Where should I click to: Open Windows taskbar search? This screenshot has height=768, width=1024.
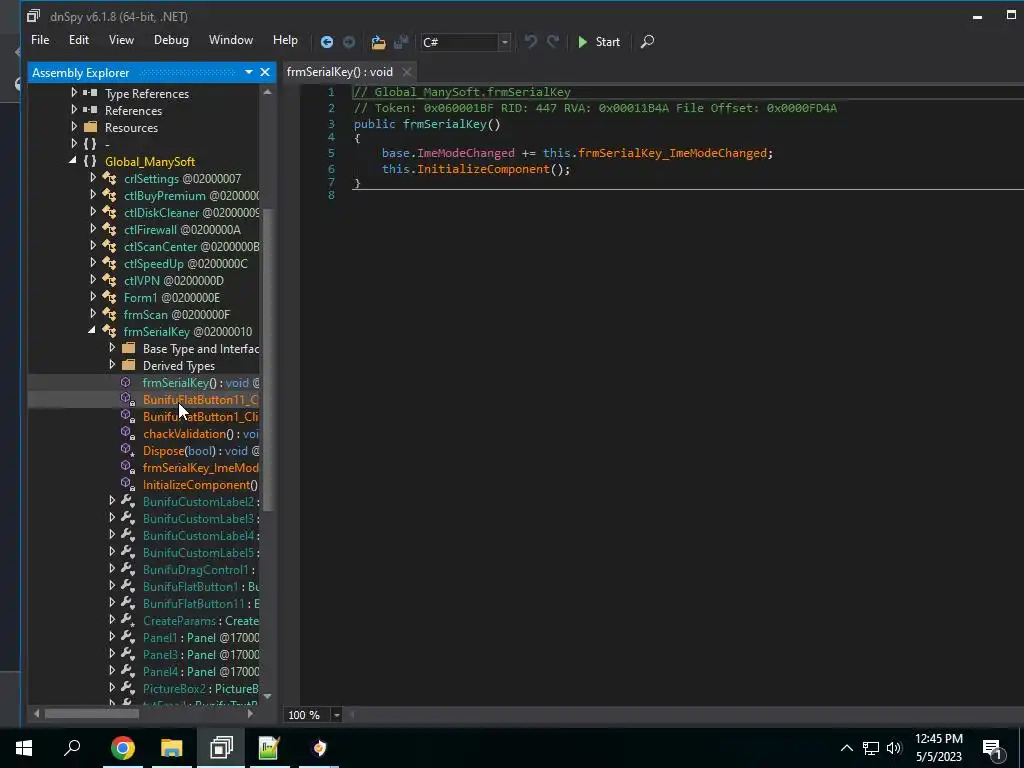pos(72,748)
